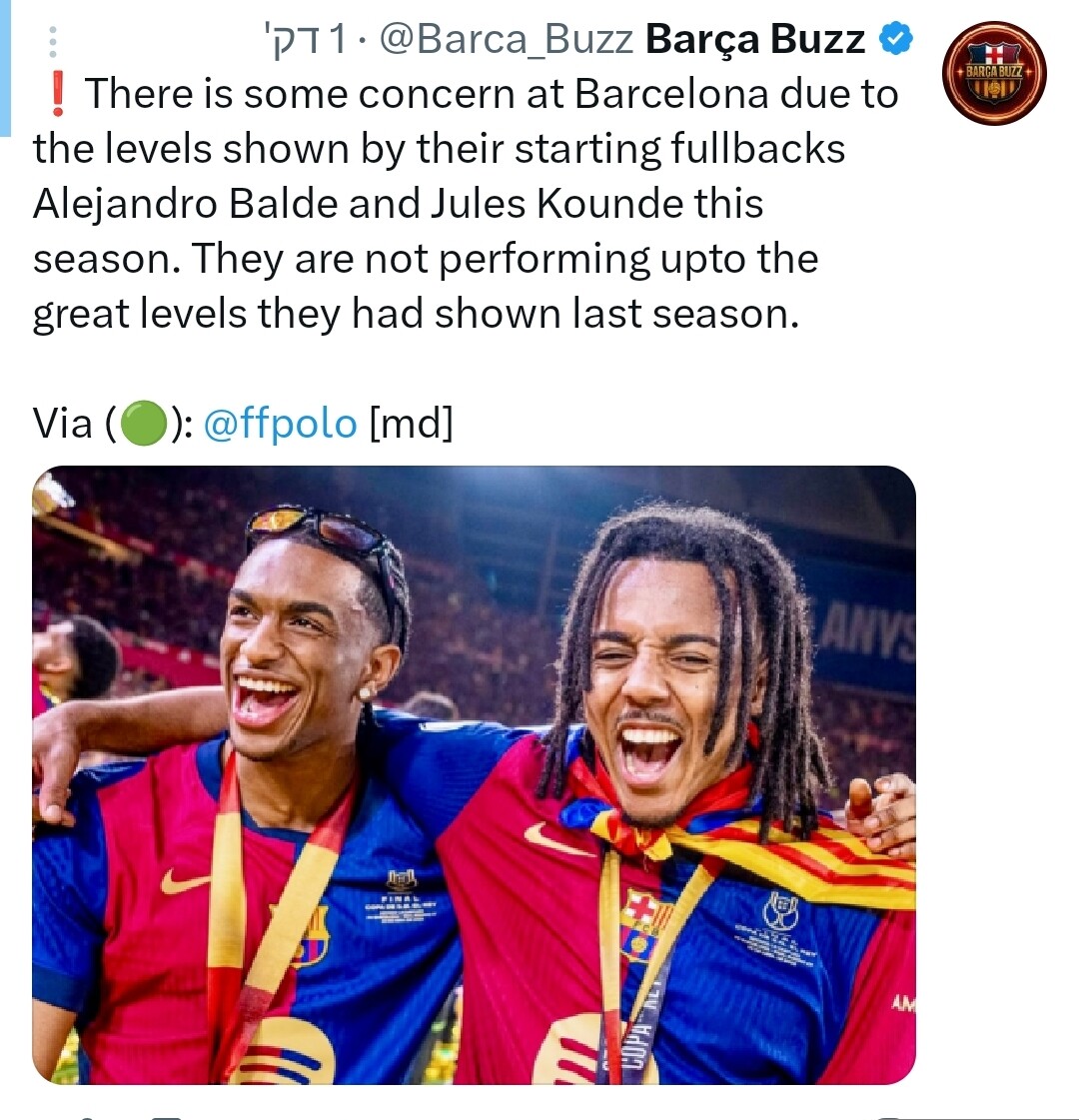Open the Barça Buzz profile avatar
Viewport: 1079px width, 1120px height.
coord(994,74)
